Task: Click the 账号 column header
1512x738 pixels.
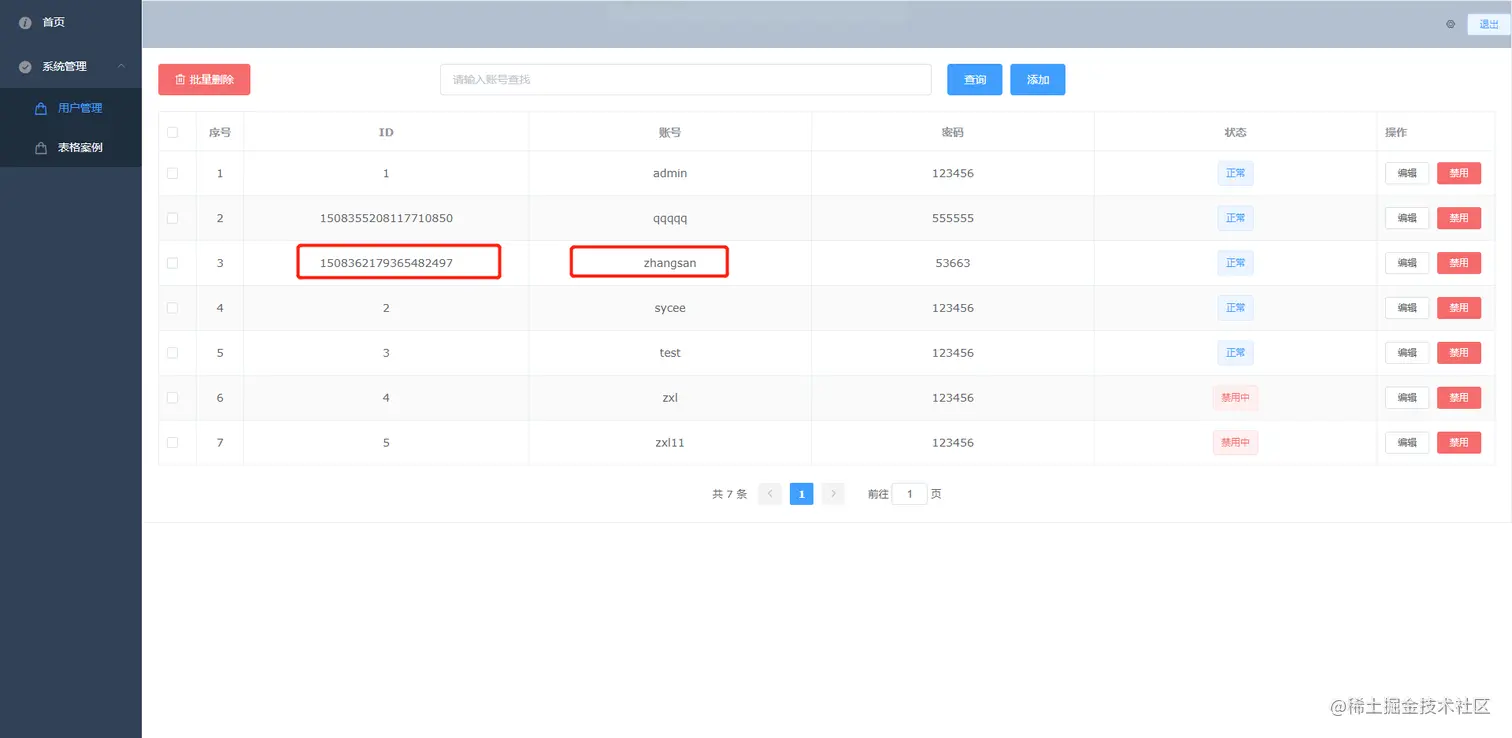Action: (x=670, y=132)
